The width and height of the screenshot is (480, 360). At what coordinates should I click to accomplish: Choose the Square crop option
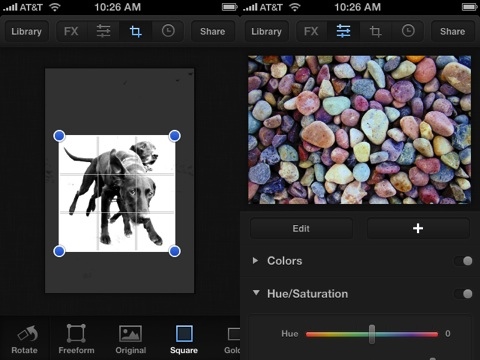184,339
